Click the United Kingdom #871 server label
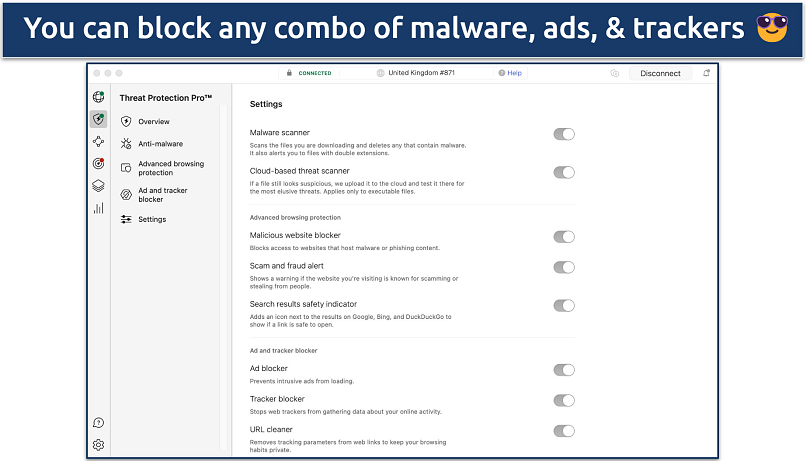Image resolution: width=806 pixels, height=461 pixels. click(x=422, y=73)
